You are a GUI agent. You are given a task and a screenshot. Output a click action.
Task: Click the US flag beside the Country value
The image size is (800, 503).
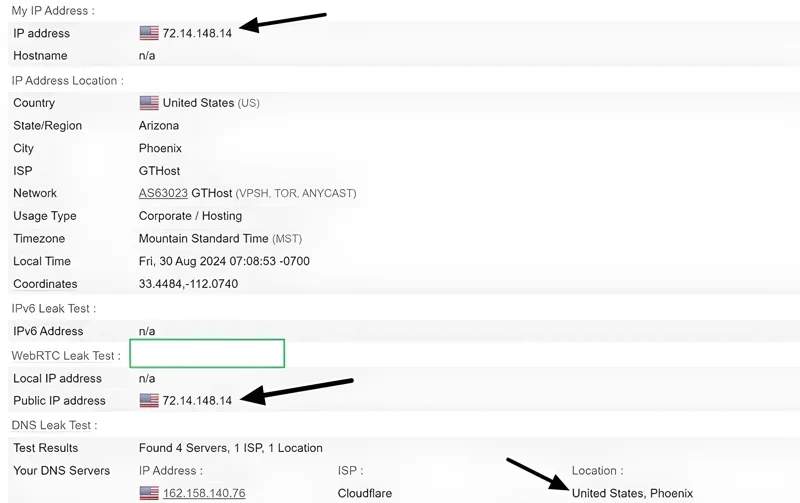149,103
